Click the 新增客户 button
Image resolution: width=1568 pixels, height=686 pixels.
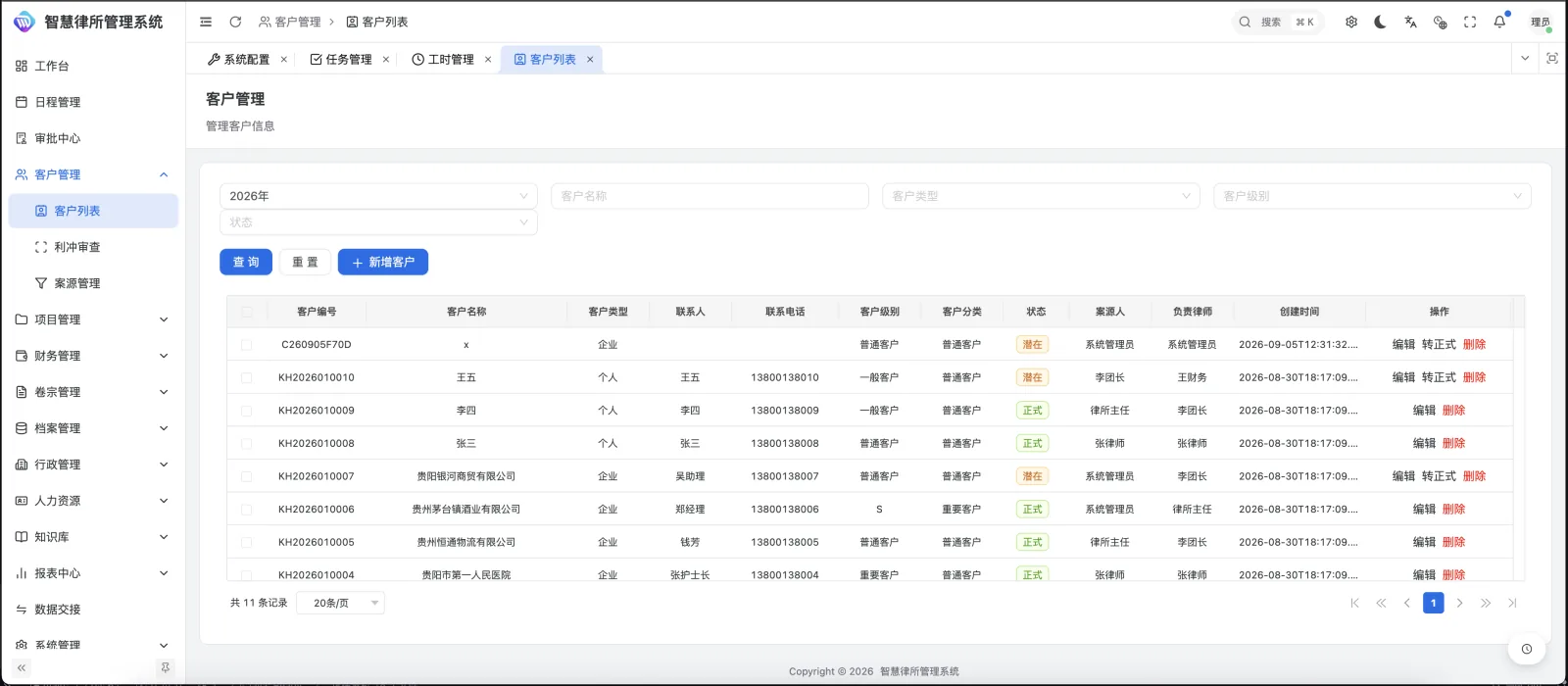click(x=383, y=262)
